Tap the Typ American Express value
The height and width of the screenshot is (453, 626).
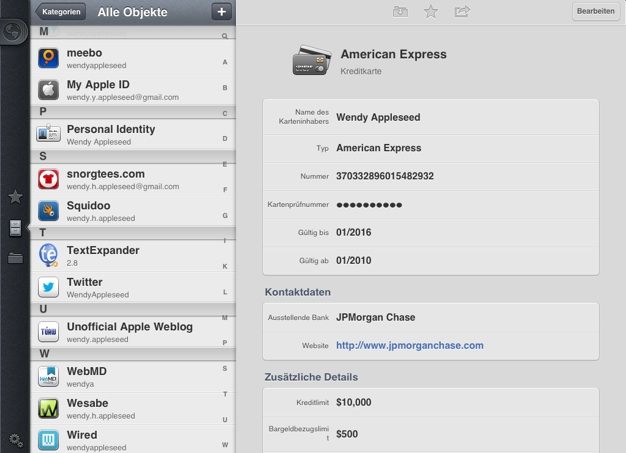[x=378, y=148]
